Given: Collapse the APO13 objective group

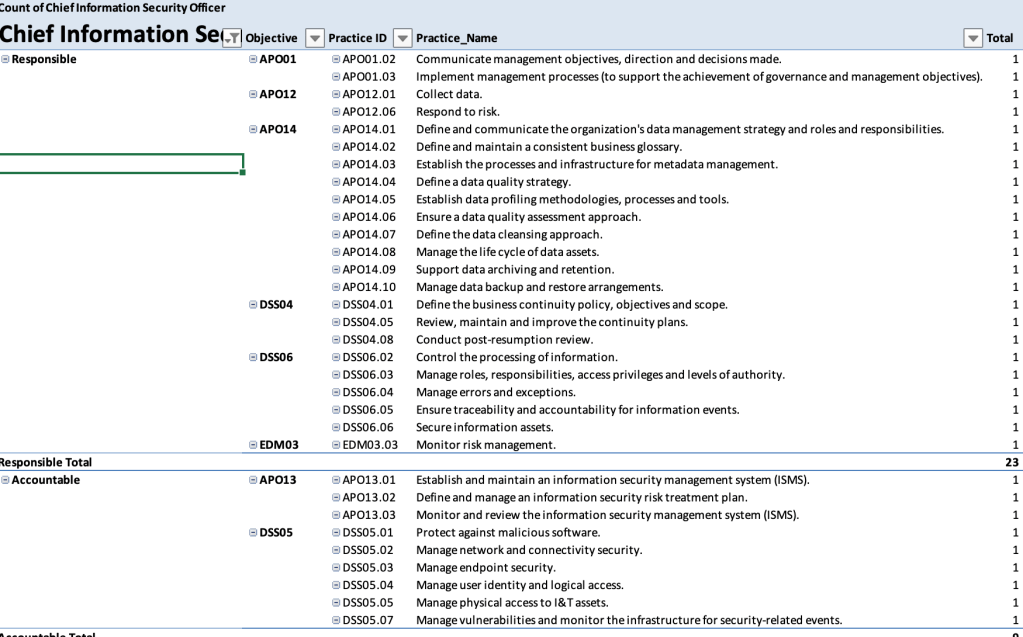Looking at the screenshot, I should 252,480.
